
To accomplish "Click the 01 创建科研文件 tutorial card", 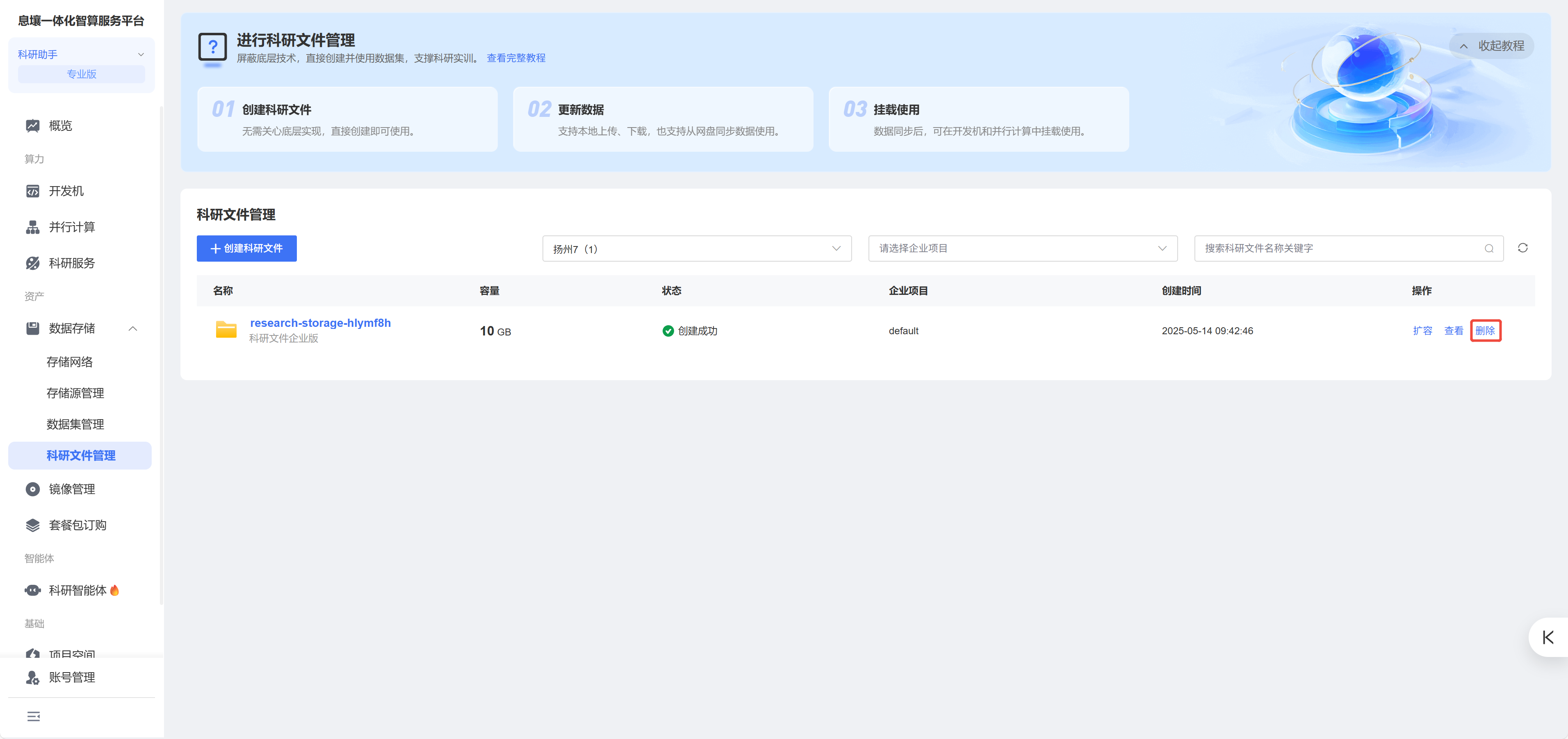I will (347, 119).
